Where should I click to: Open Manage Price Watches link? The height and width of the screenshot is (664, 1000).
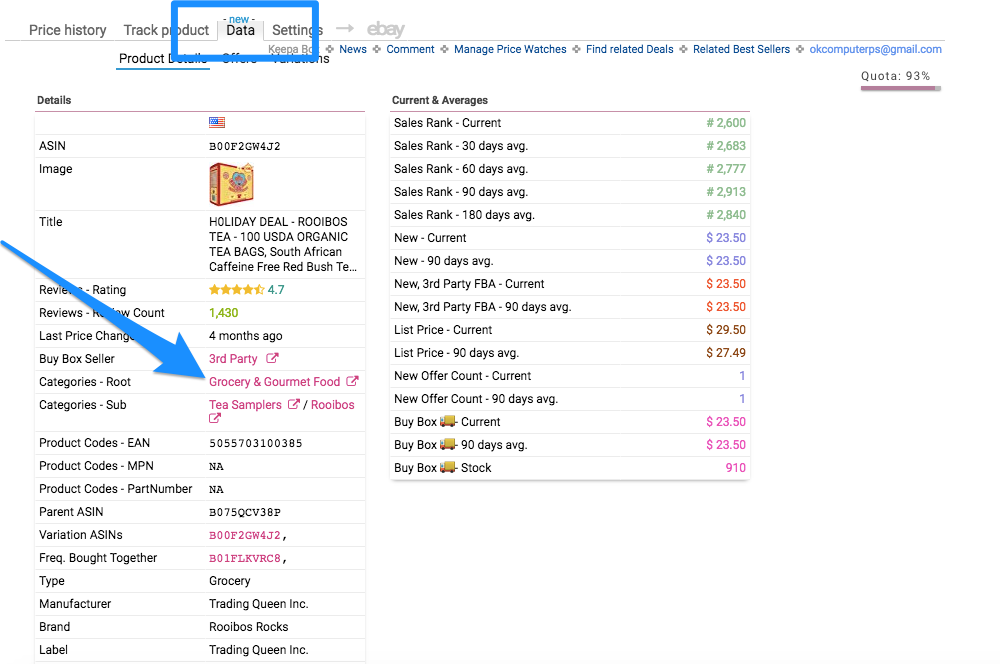click(x=510, y=49)
